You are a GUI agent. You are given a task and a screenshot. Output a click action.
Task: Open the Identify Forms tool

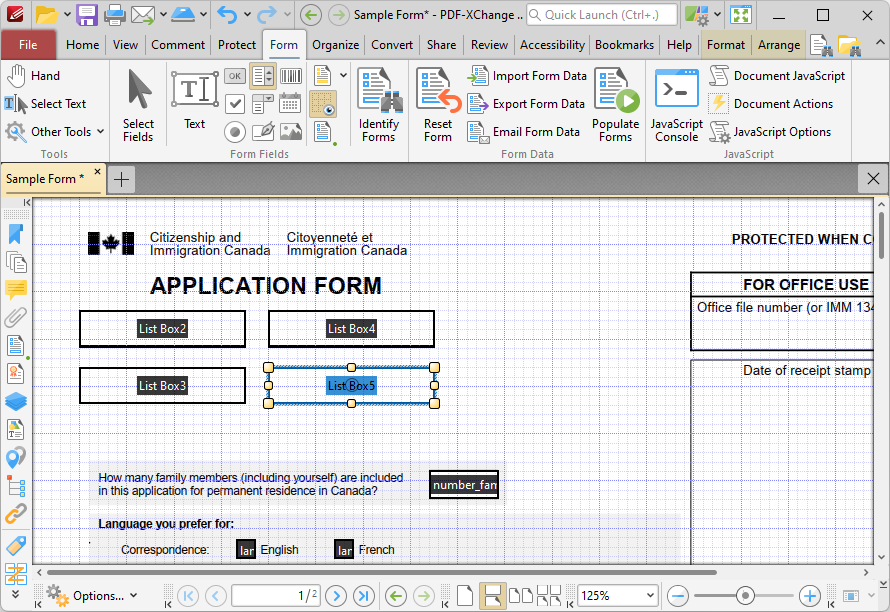click(x=379, y=105)
